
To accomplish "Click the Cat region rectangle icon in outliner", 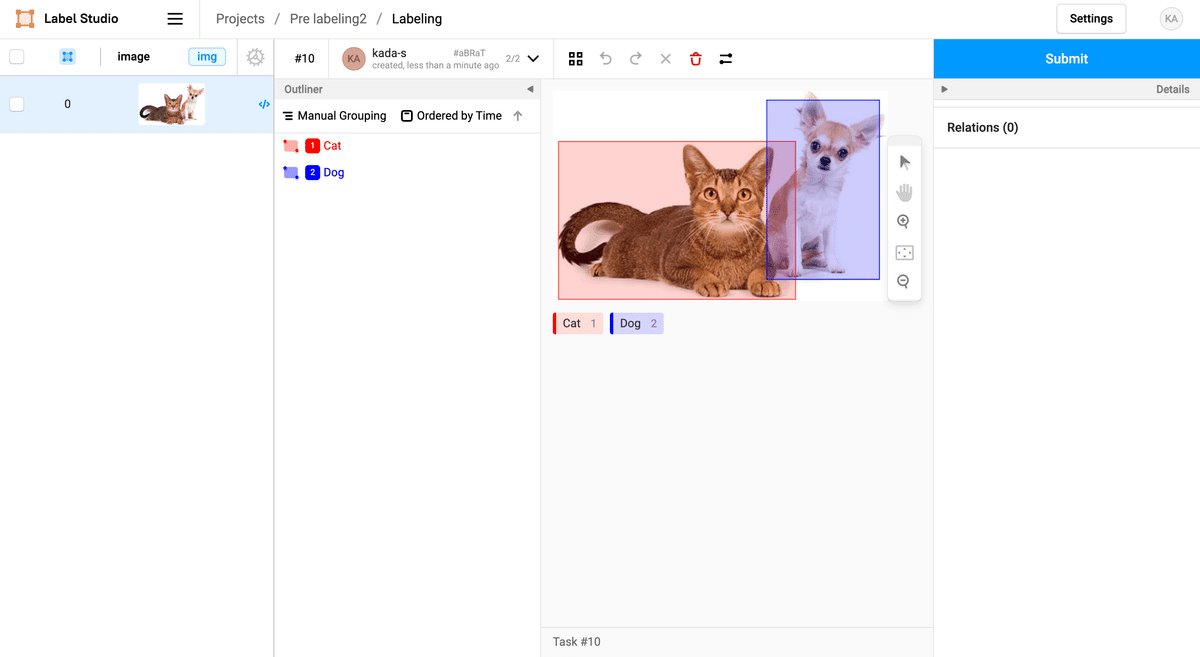I will (x=291, y=146).
